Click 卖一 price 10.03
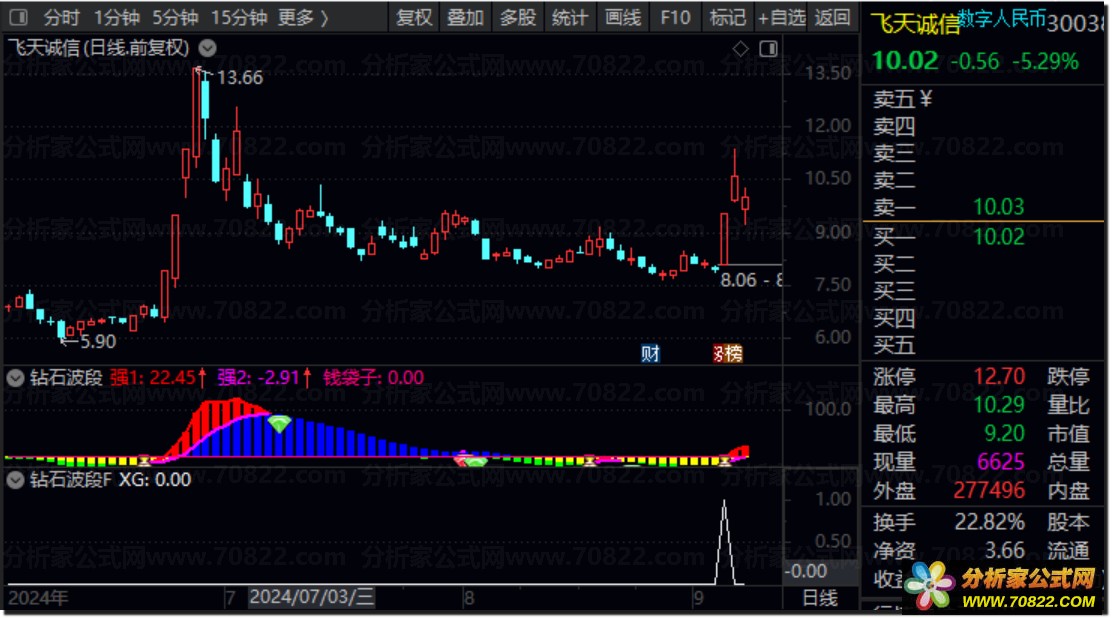Image resolution: width=1112 pixels, height=618 pixels. click(999, 206)
